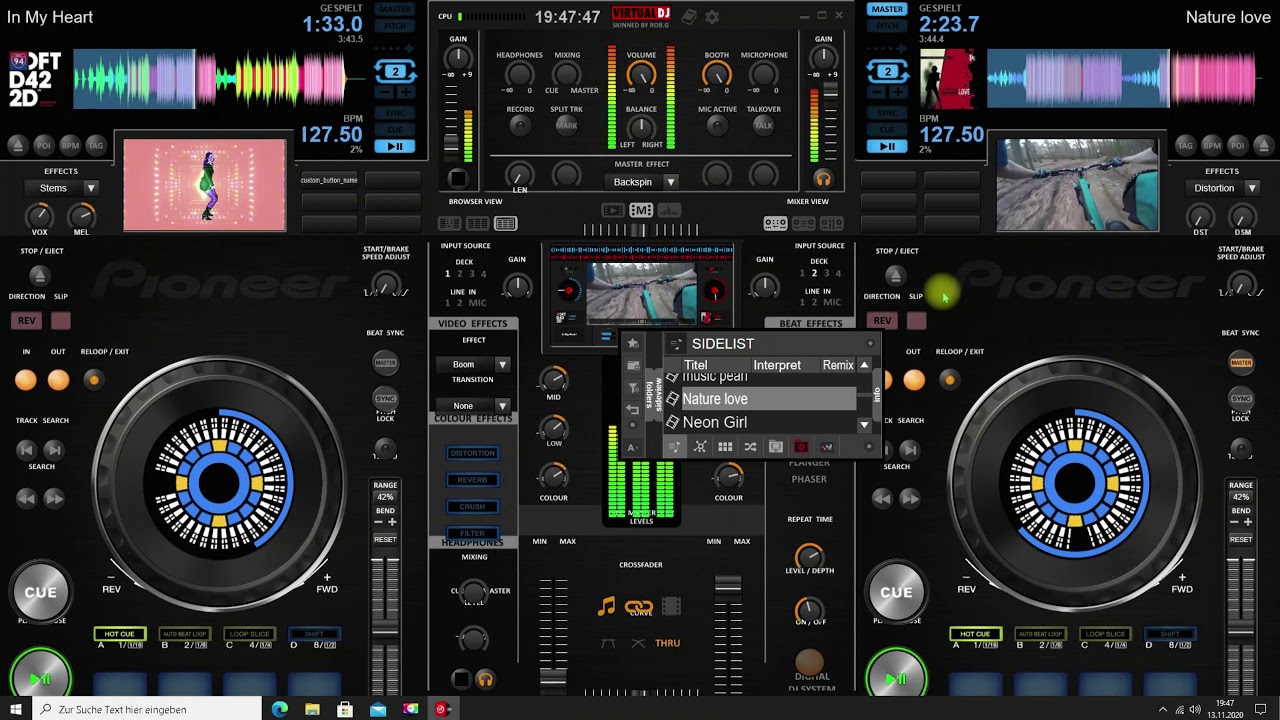Viewport: 1280px width, 720px height.
Task: Select right deck HOT CUE mode
Action: 975,633
